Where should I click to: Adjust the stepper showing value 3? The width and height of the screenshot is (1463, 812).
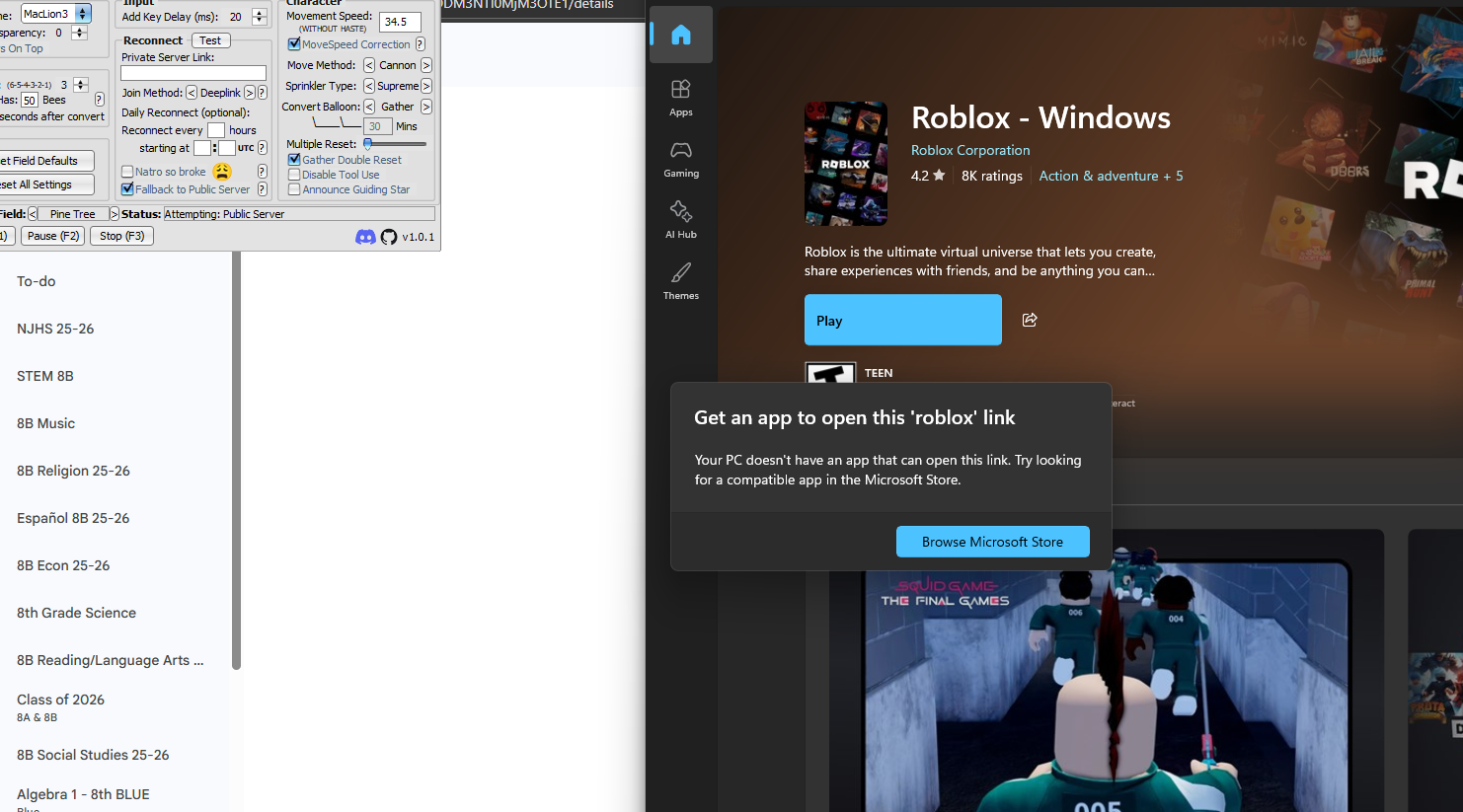(x=81, y=85)
